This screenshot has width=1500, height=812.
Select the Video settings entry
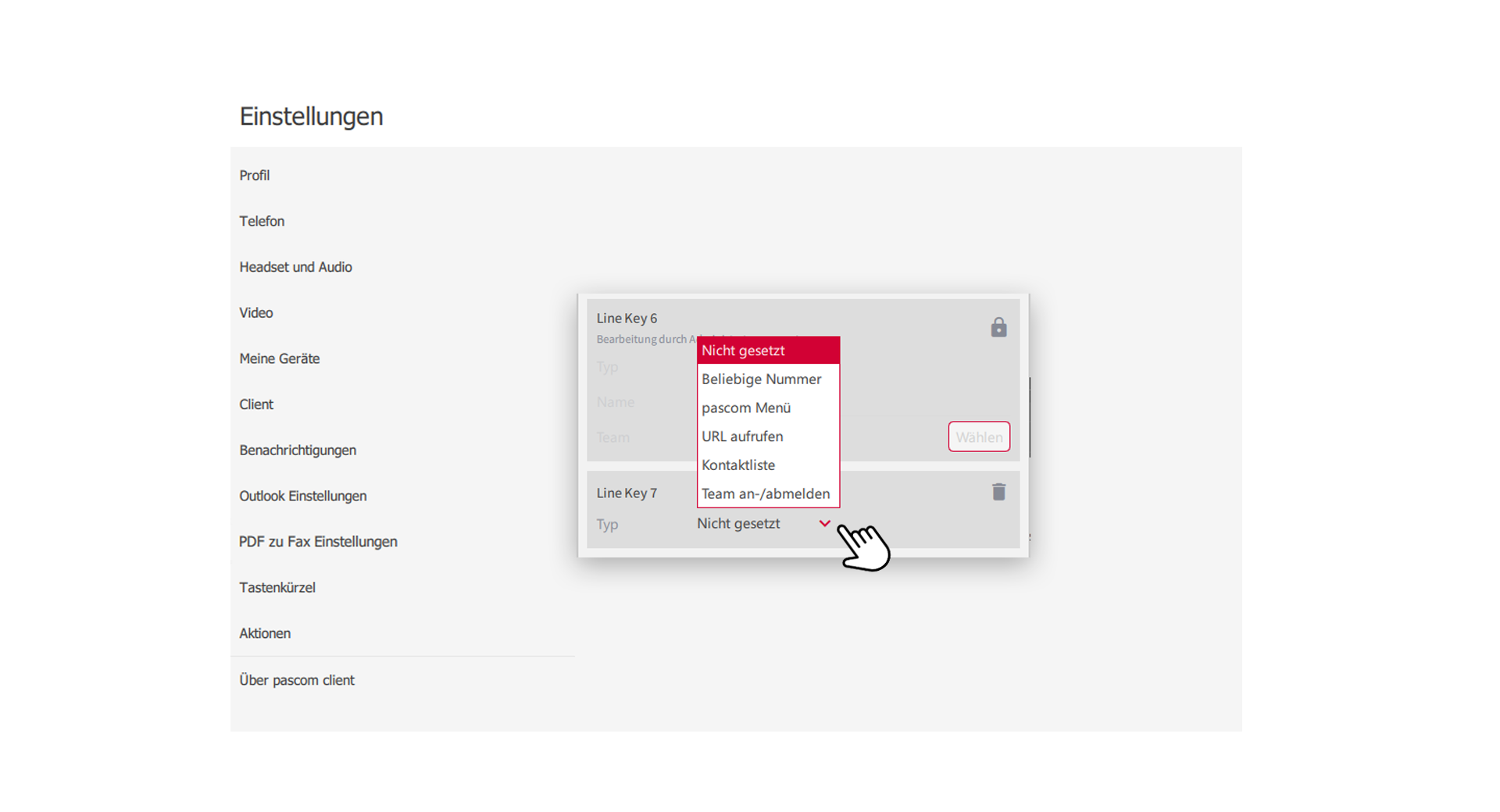coord(255,313)
